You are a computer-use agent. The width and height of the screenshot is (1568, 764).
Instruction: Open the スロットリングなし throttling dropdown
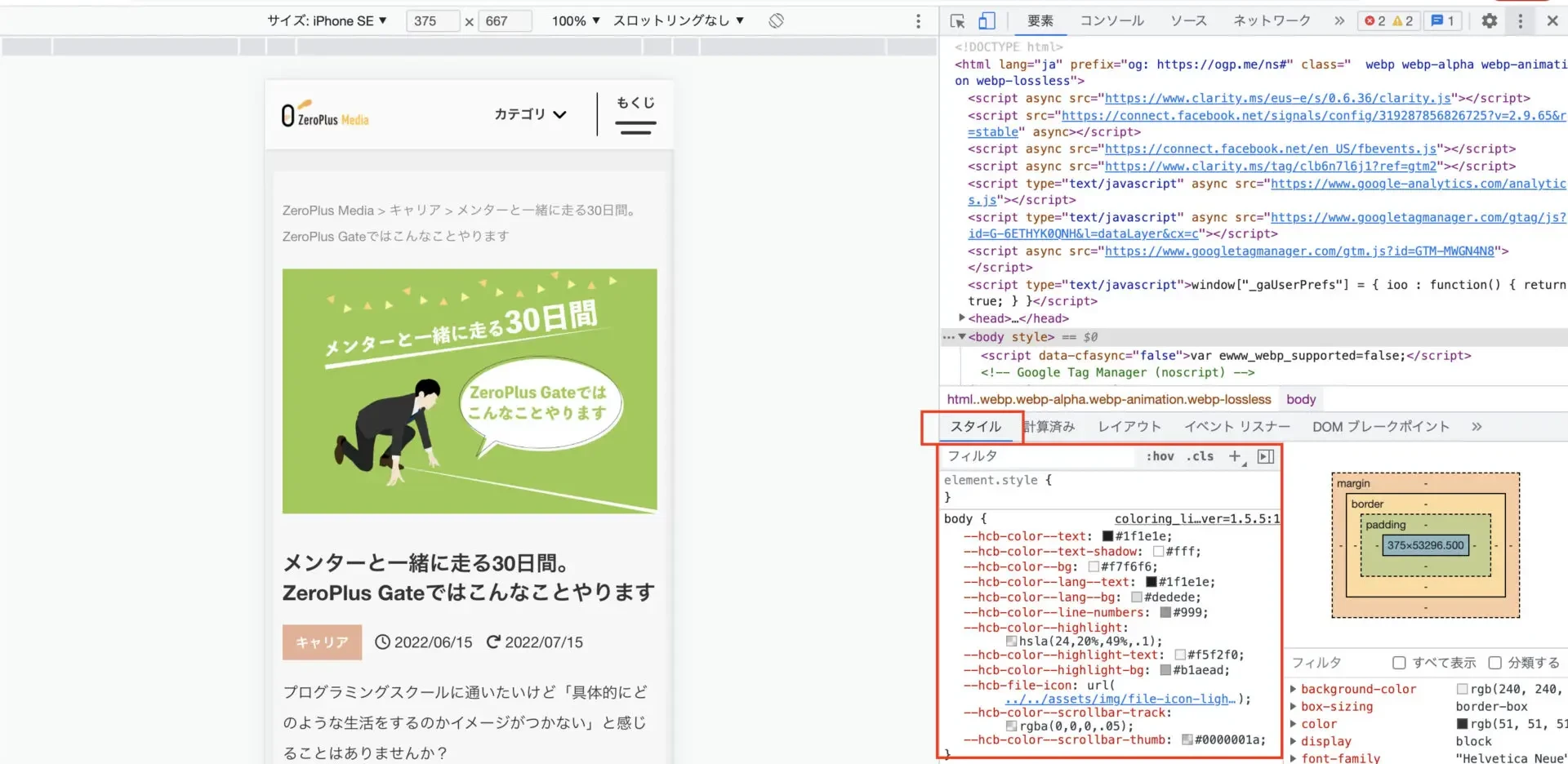click(x=679, y=21)
